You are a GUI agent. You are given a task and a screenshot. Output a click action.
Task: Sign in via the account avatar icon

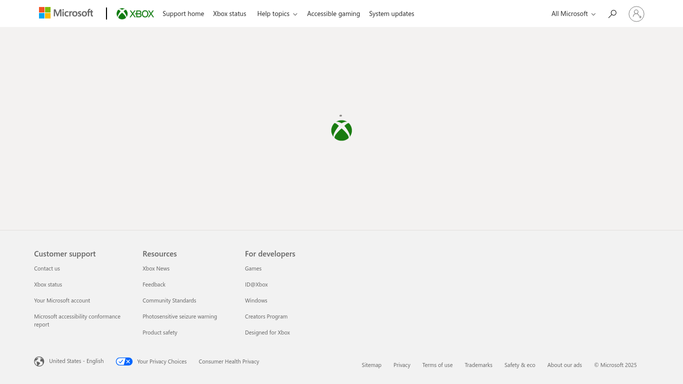point(636,14)
